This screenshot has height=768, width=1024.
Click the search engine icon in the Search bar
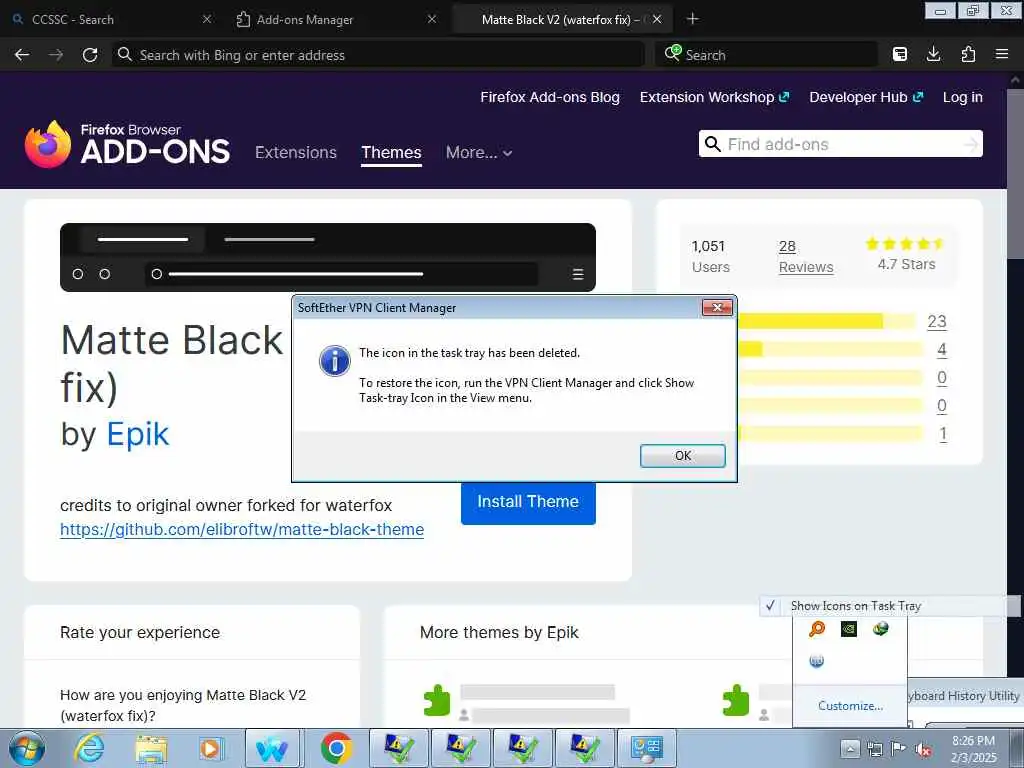(x=673, y=54)
